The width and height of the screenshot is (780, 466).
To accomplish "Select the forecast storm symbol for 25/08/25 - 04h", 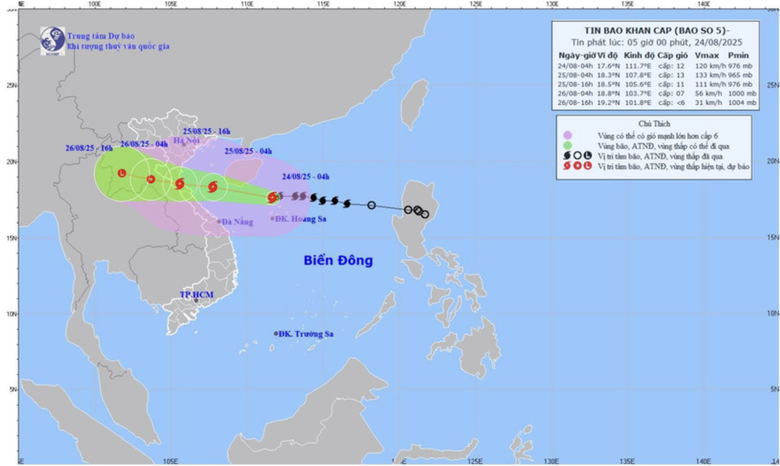I will [x=212, y=186].
